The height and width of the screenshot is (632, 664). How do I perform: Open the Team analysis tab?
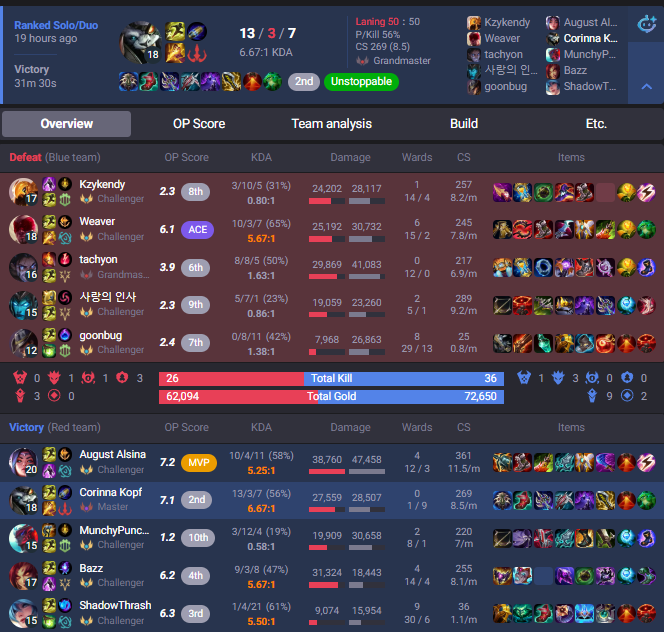332,124
